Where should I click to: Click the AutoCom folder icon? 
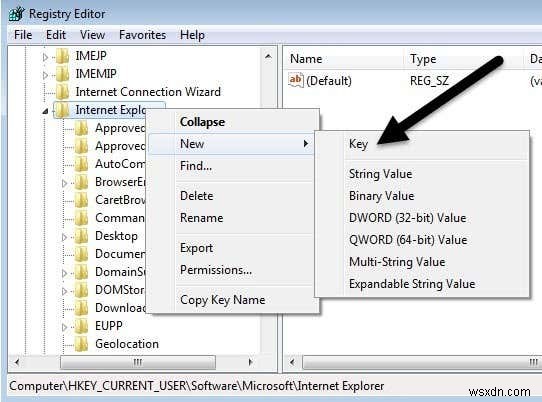click(82, 164)
